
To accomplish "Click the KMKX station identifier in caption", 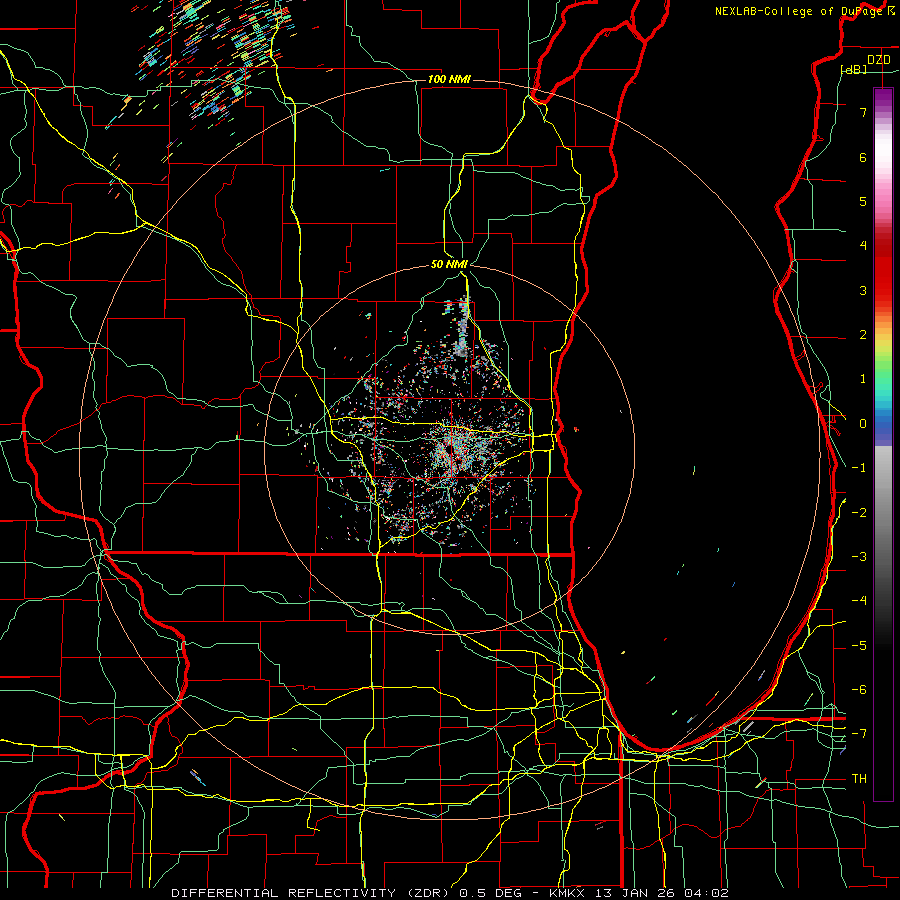I will click(x=568, y=893).
